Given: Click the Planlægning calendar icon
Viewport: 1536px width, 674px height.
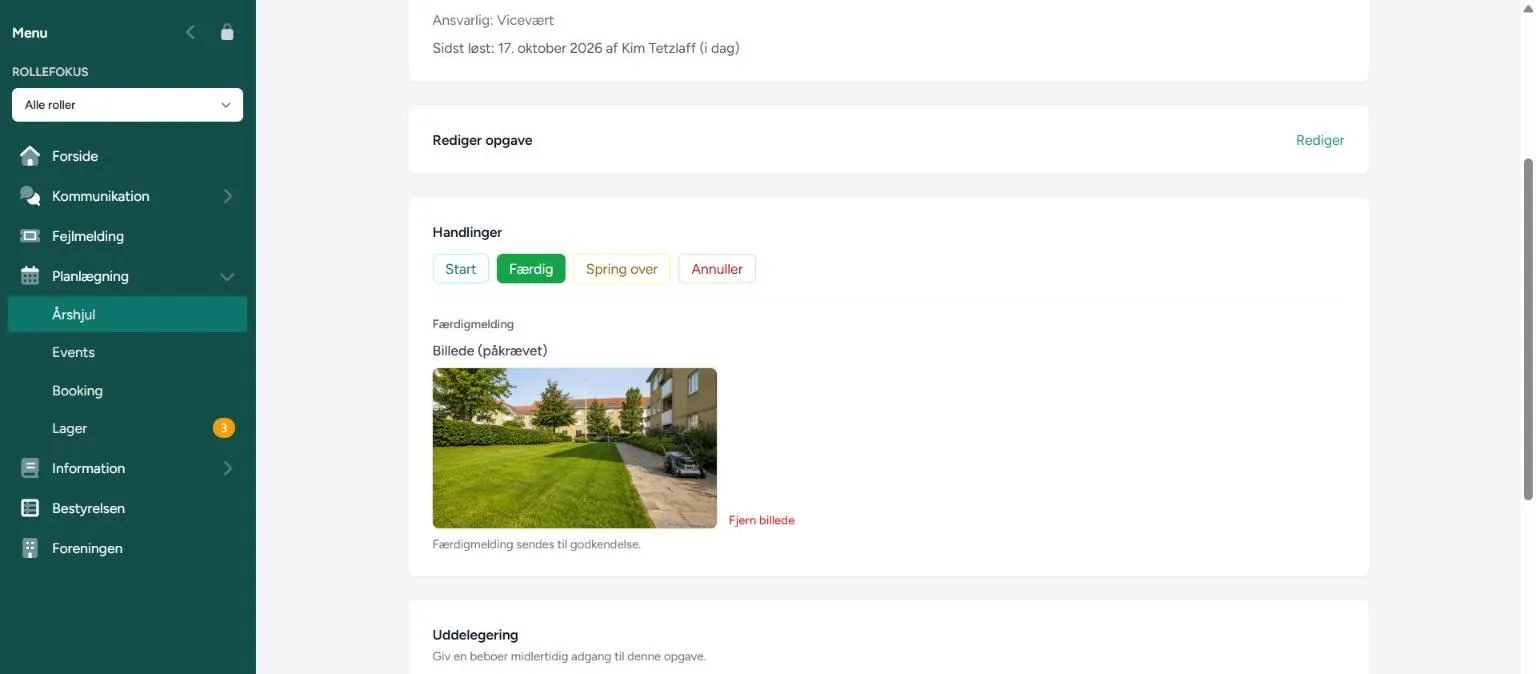Looking at the screenshot, I should pyautogui.click(x=30, y=276).
